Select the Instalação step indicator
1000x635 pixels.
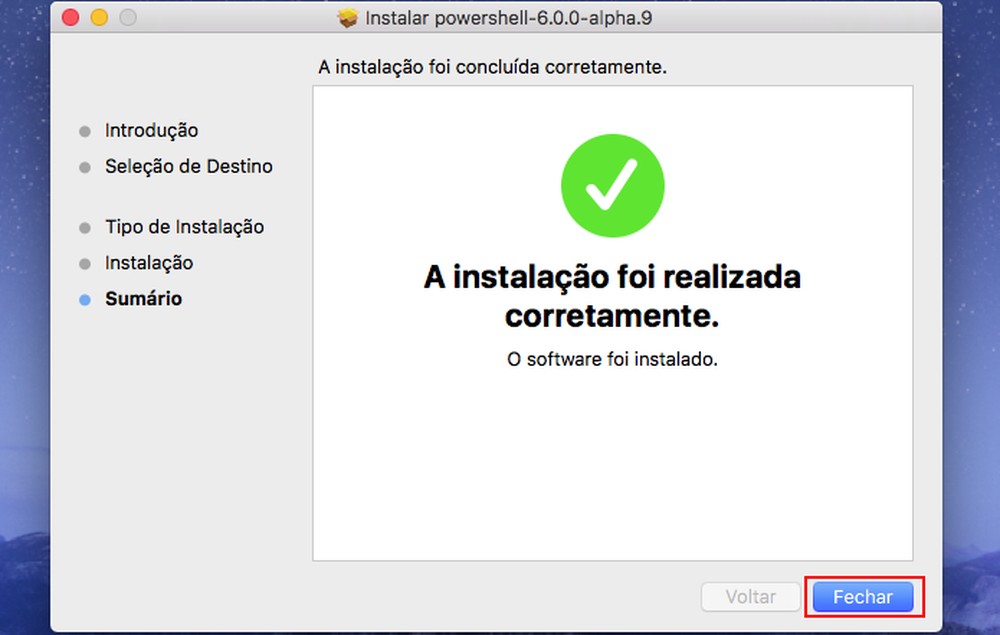[x=84, y=263]
